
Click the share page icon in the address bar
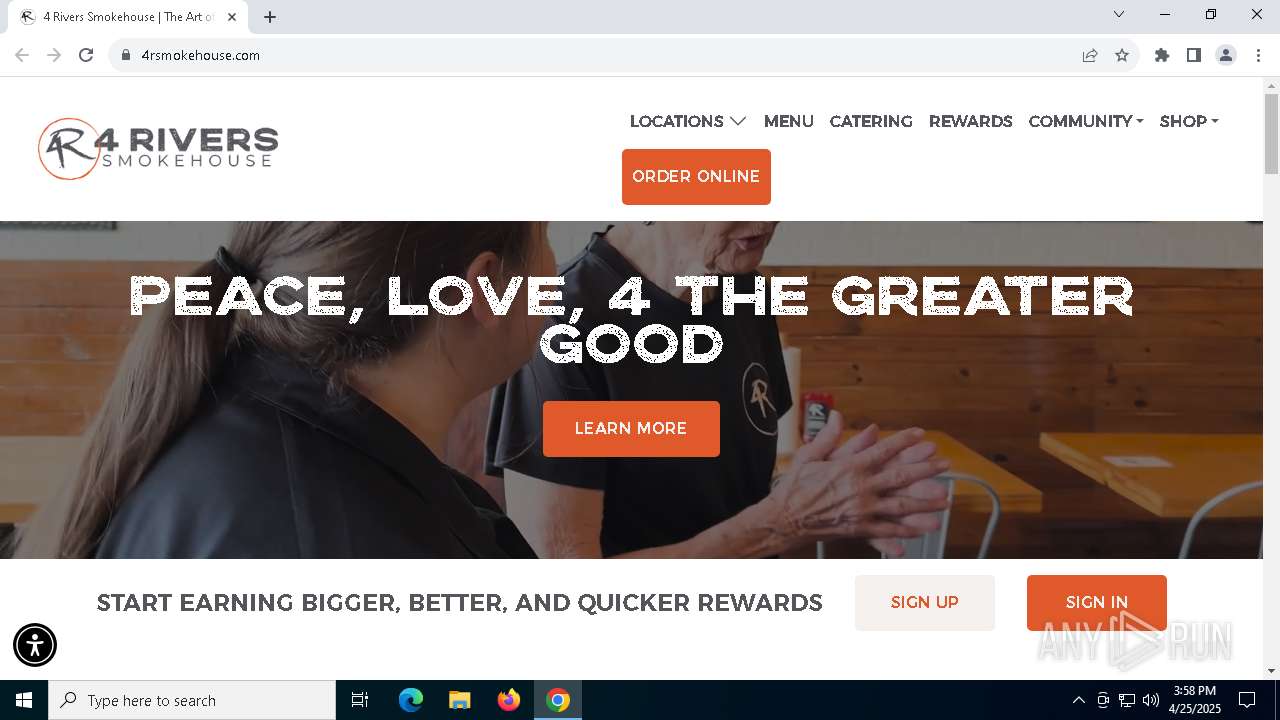(x=1090, y=55)
